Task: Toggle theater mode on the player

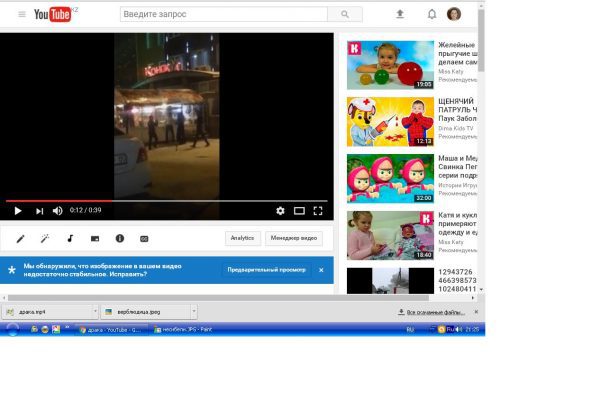Action: coord(299,211)
